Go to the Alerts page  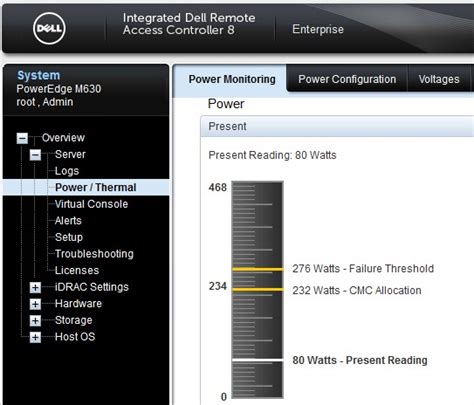68,221
